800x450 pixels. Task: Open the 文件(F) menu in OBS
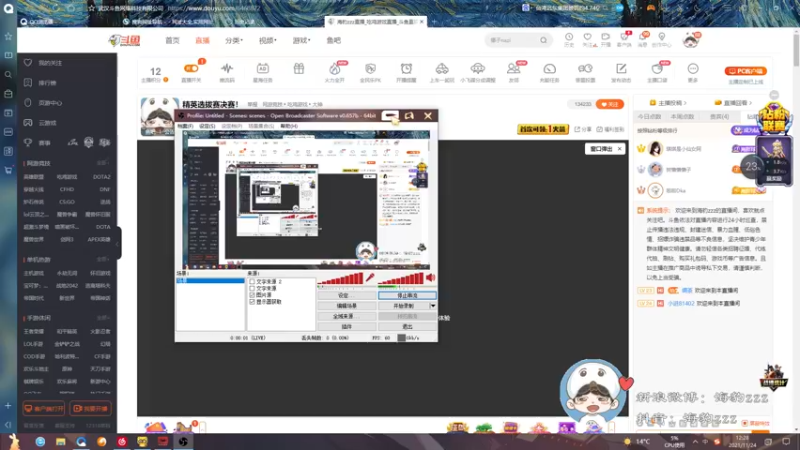click(x=185, y=126)
